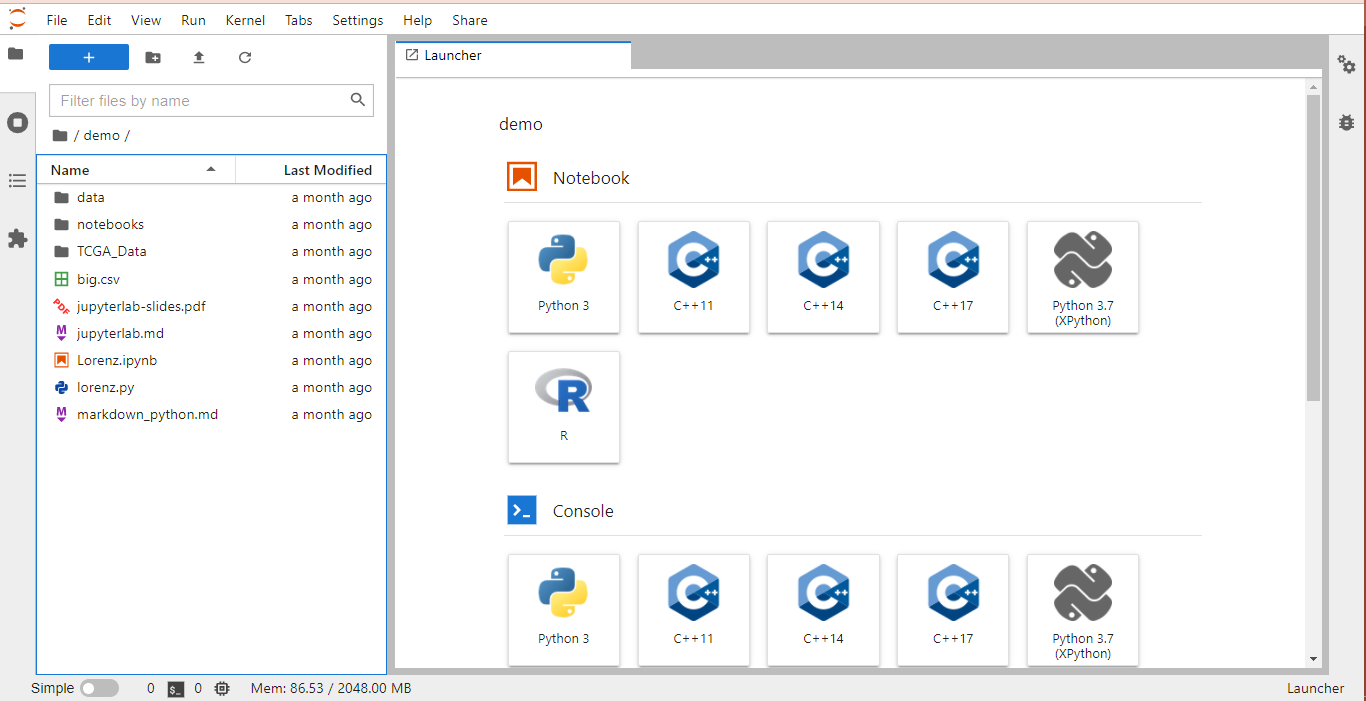This screenshot has height=701, width=1366.
Task: Open the Settings menu
Action: click(x=358, y=20)
